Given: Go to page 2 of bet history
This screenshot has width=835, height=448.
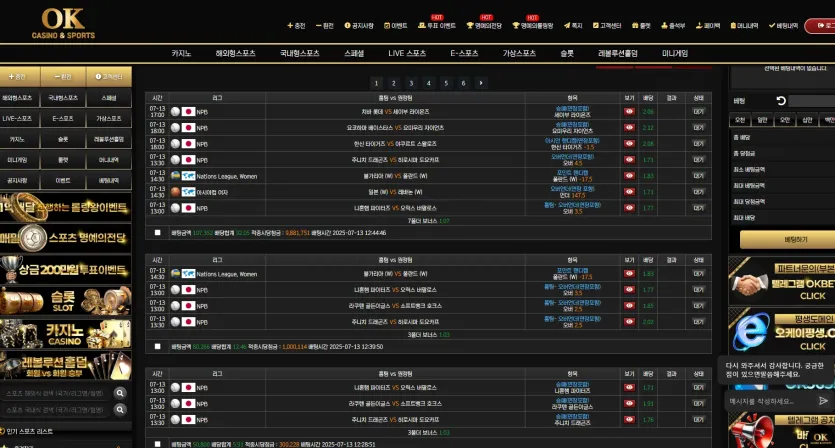Looking at the screenshot, I should pyautogui.click(x=394, y=83).
